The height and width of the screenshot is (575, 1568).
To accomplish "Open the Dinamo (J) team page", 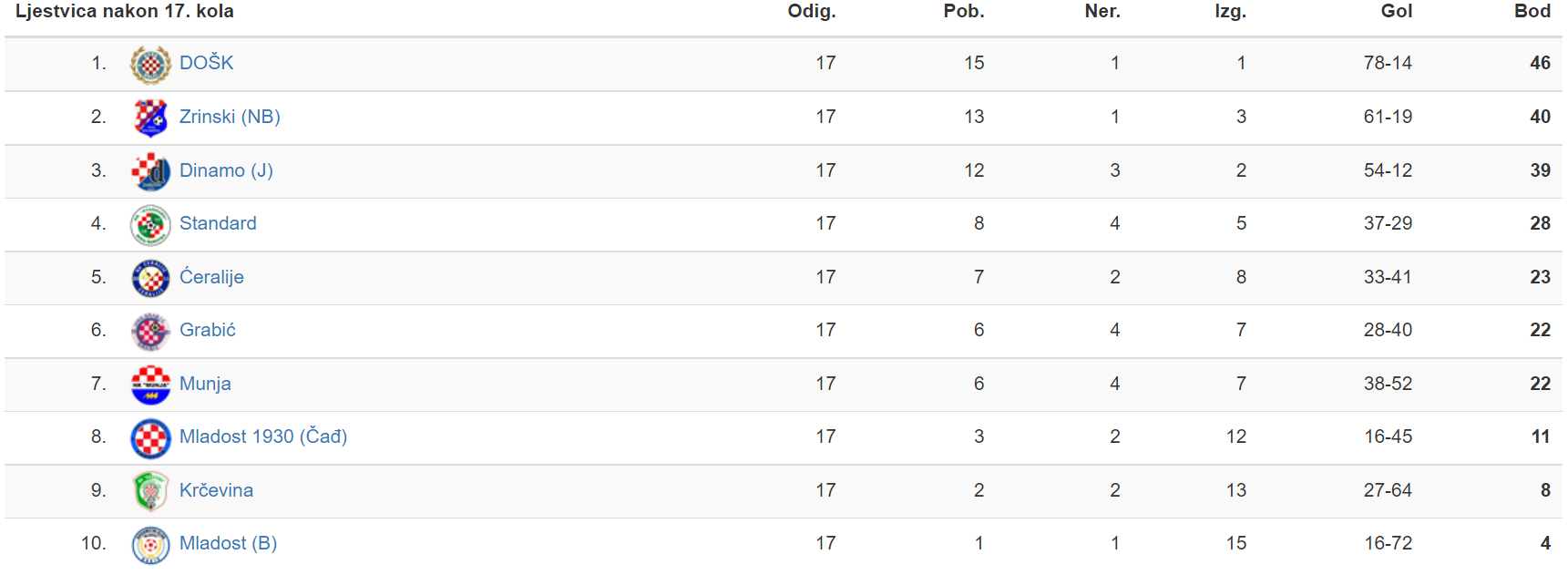I will coord(226,170).
